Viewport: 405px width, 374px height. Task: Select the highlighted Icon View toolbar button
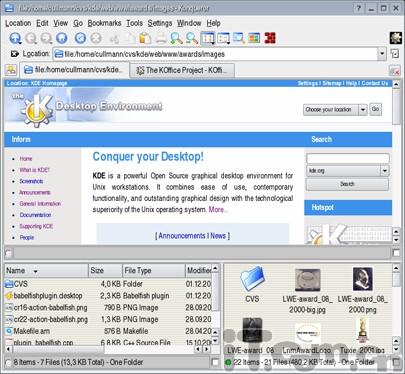tap(208, 38)
